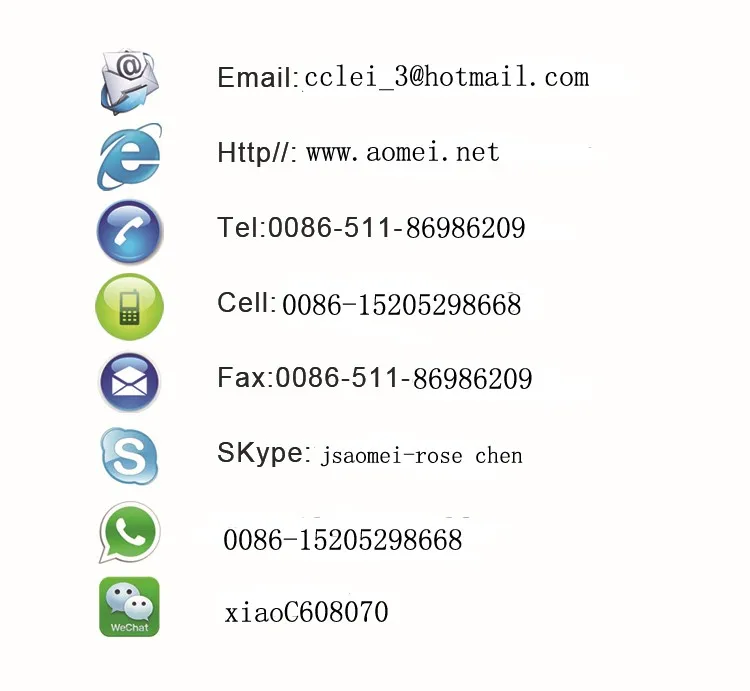Click the blue fax envelope icon

point(129,382)
